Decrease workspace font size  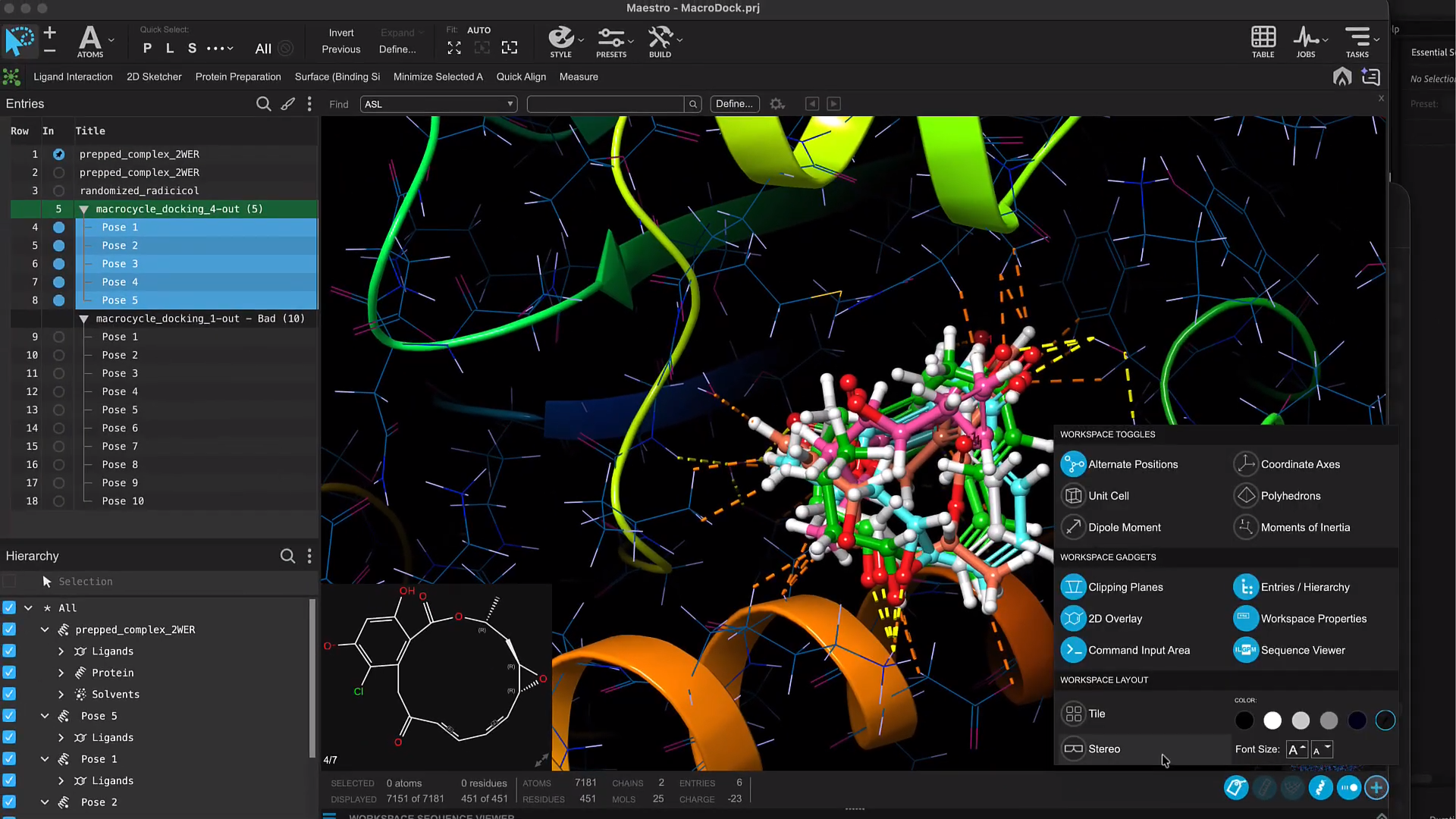click(x=1322, y=749)
